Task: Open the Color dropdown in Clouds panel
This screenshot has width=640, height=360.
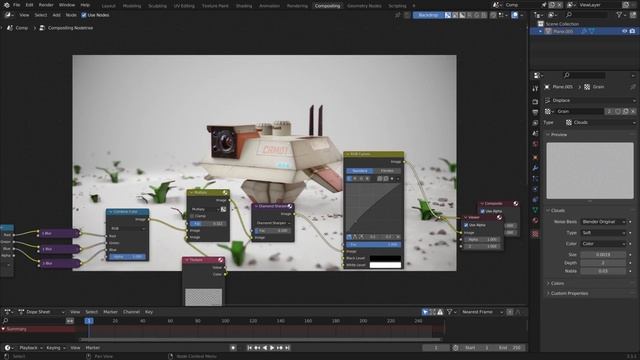Action: pos(603,244)
